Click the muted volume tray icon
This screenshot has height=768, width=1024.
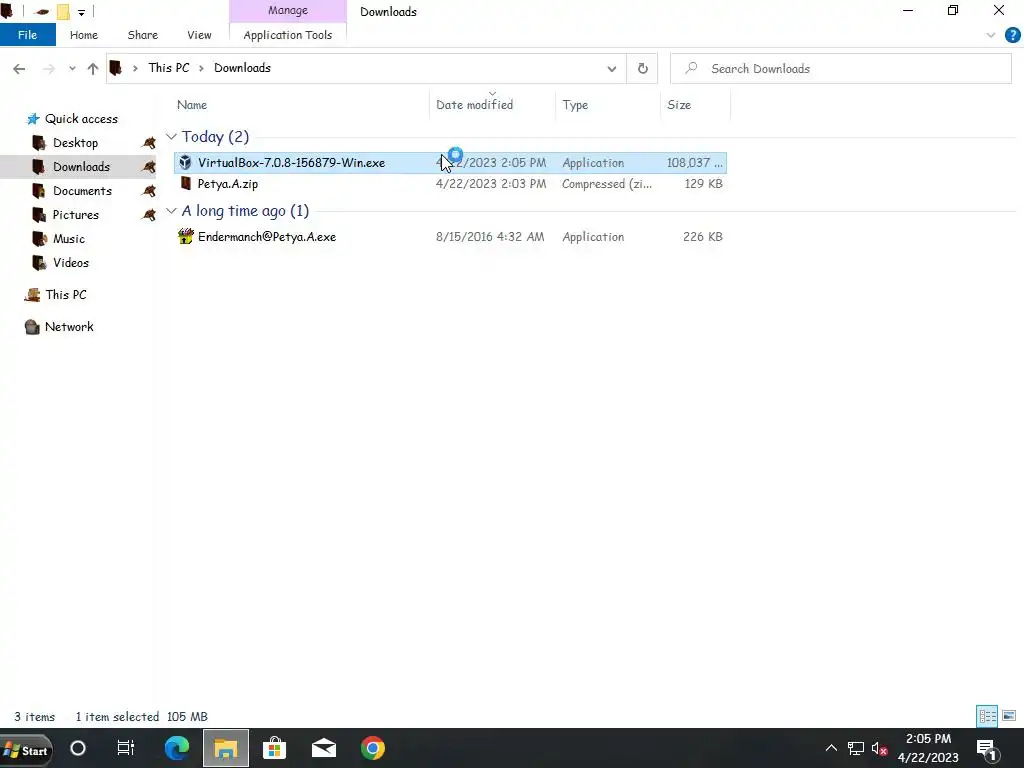pos(879,748)
